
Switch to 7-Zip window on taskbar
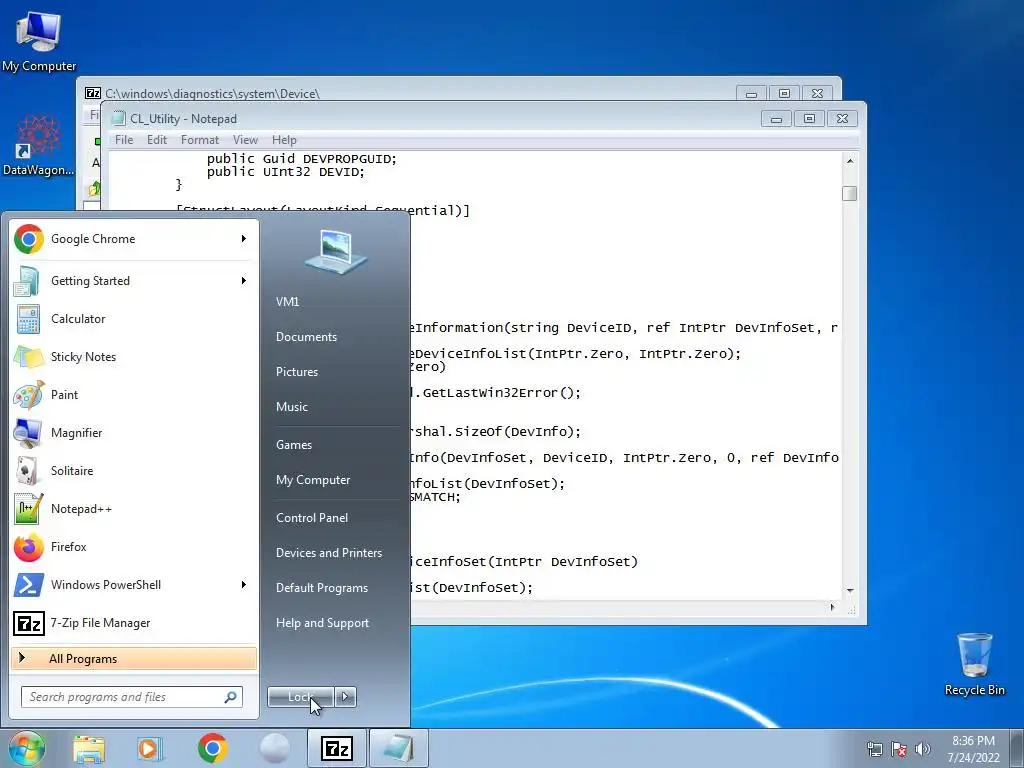(337, 748)
